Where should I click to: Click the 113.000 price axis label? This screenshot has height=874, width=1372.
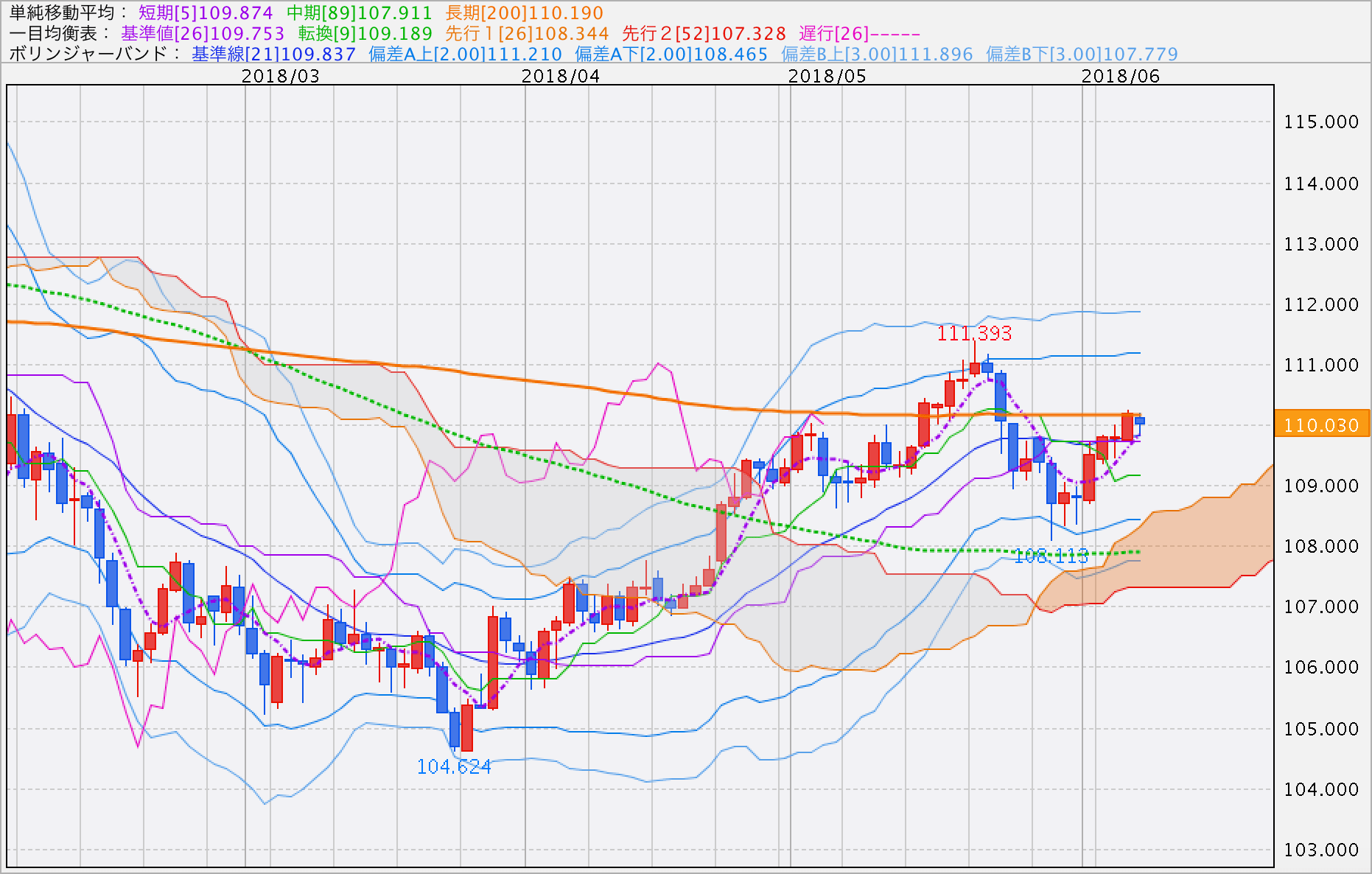[x=1321, y=243]
